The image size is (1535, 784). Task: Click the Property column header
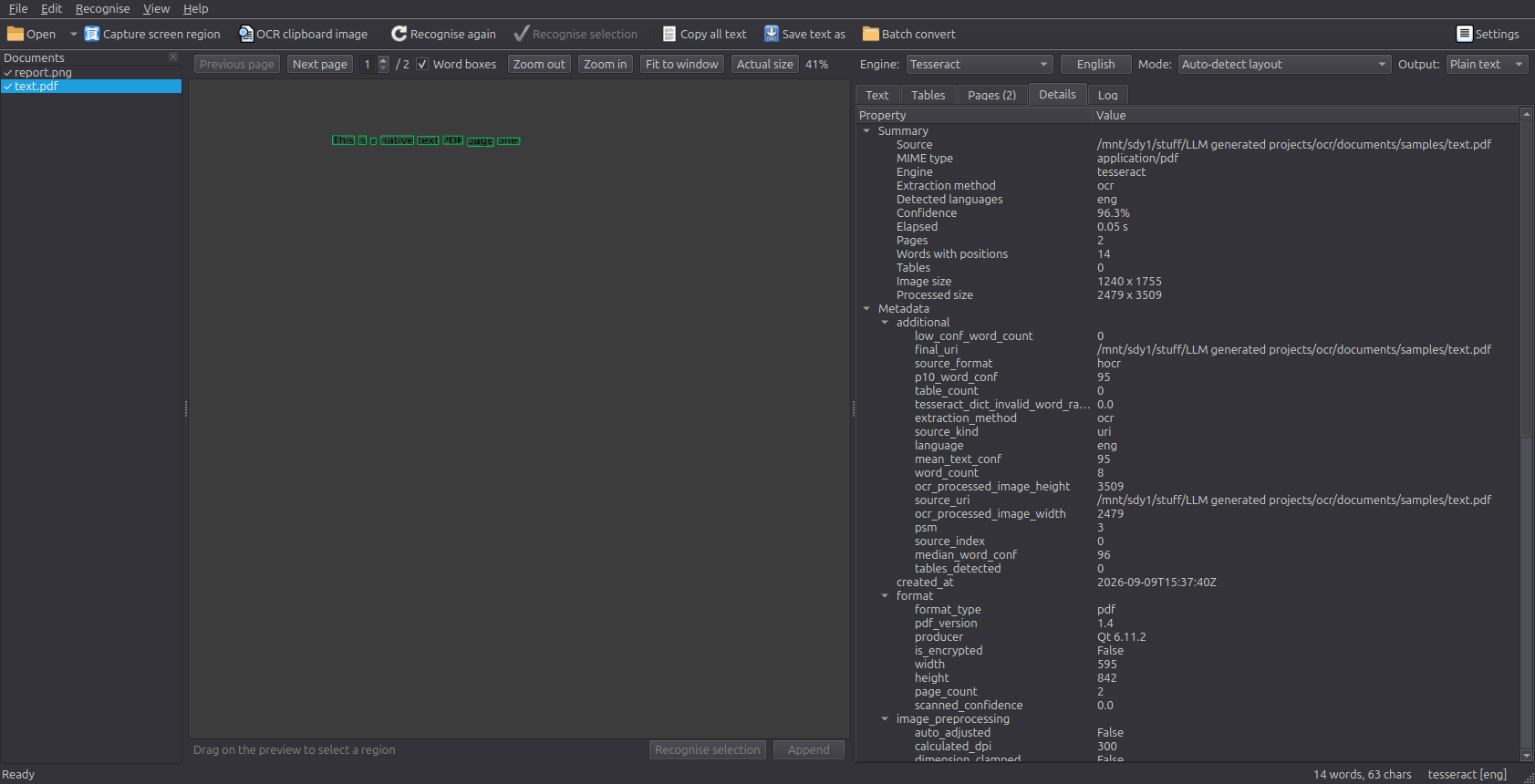[974, 115]
